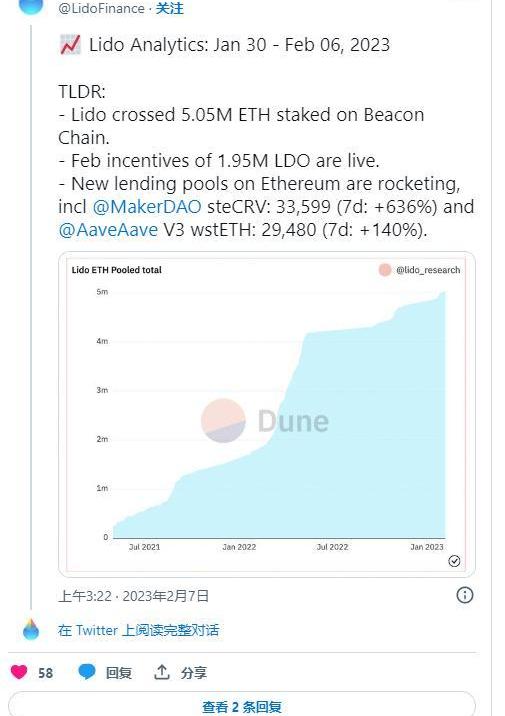This screenshot has height=716, width=505.
Task: Click the share upload arrow icon
Action: [162, 672]
